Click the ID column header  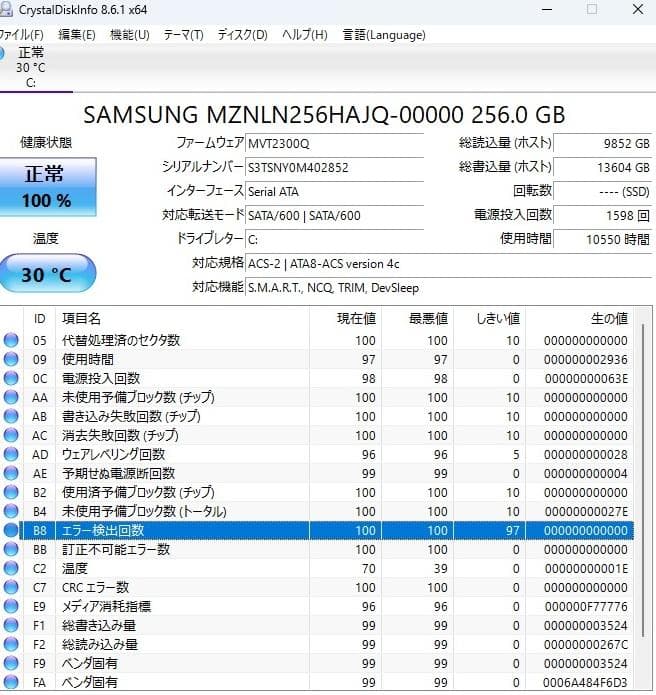pos(39,318)
